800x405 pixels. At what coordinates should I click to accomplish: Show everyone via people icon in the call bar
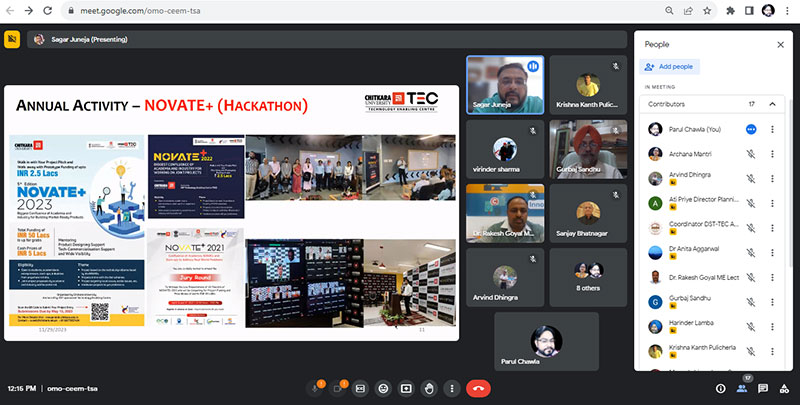pyautogui.click(x=742, y=388)
